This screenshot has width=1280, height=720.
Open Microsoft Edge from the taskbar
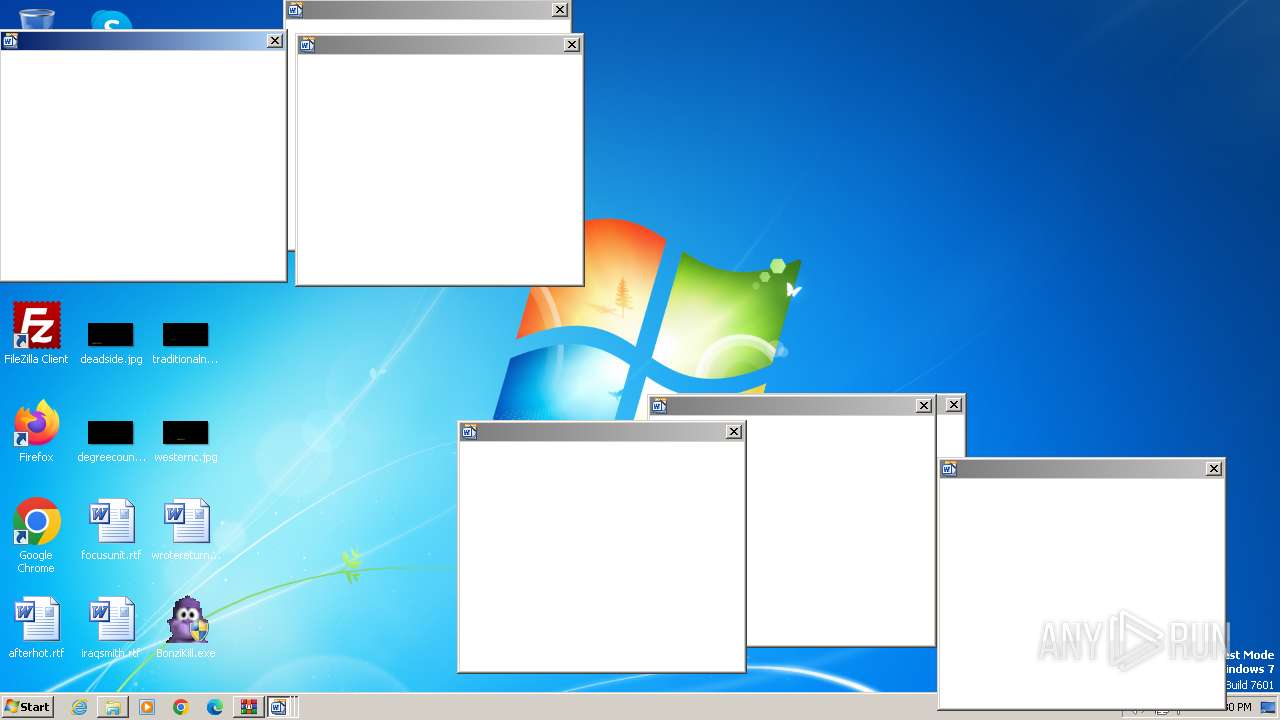click(x=215, y=707)
